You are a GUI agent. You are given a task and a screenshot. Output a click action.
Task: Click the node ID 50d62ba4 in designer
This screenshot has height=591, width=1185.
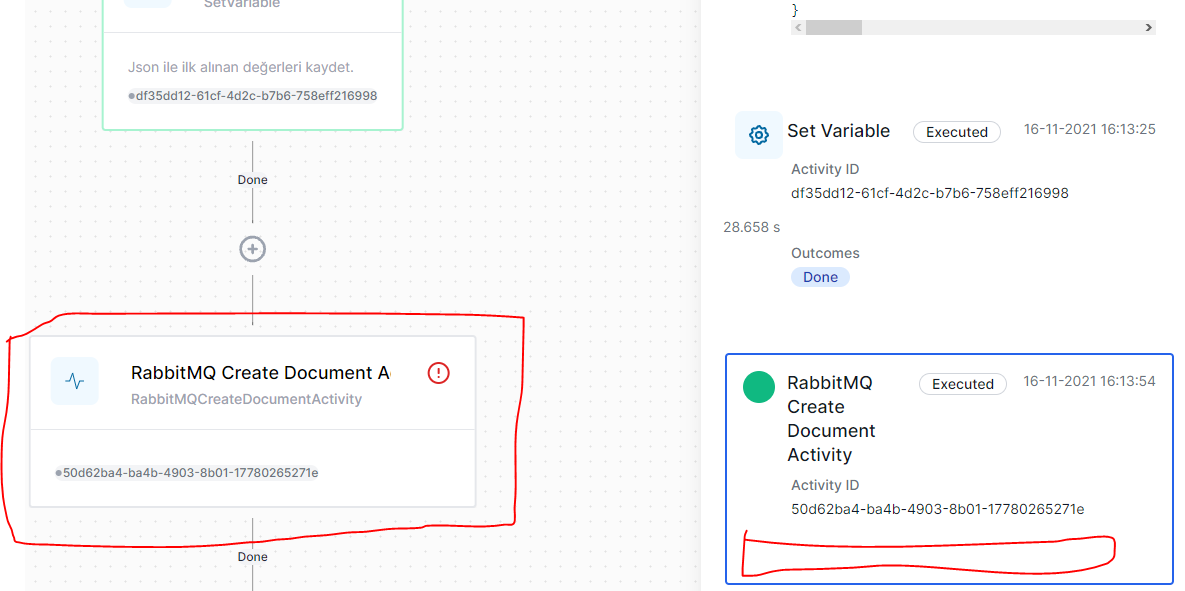pos(190,473)
